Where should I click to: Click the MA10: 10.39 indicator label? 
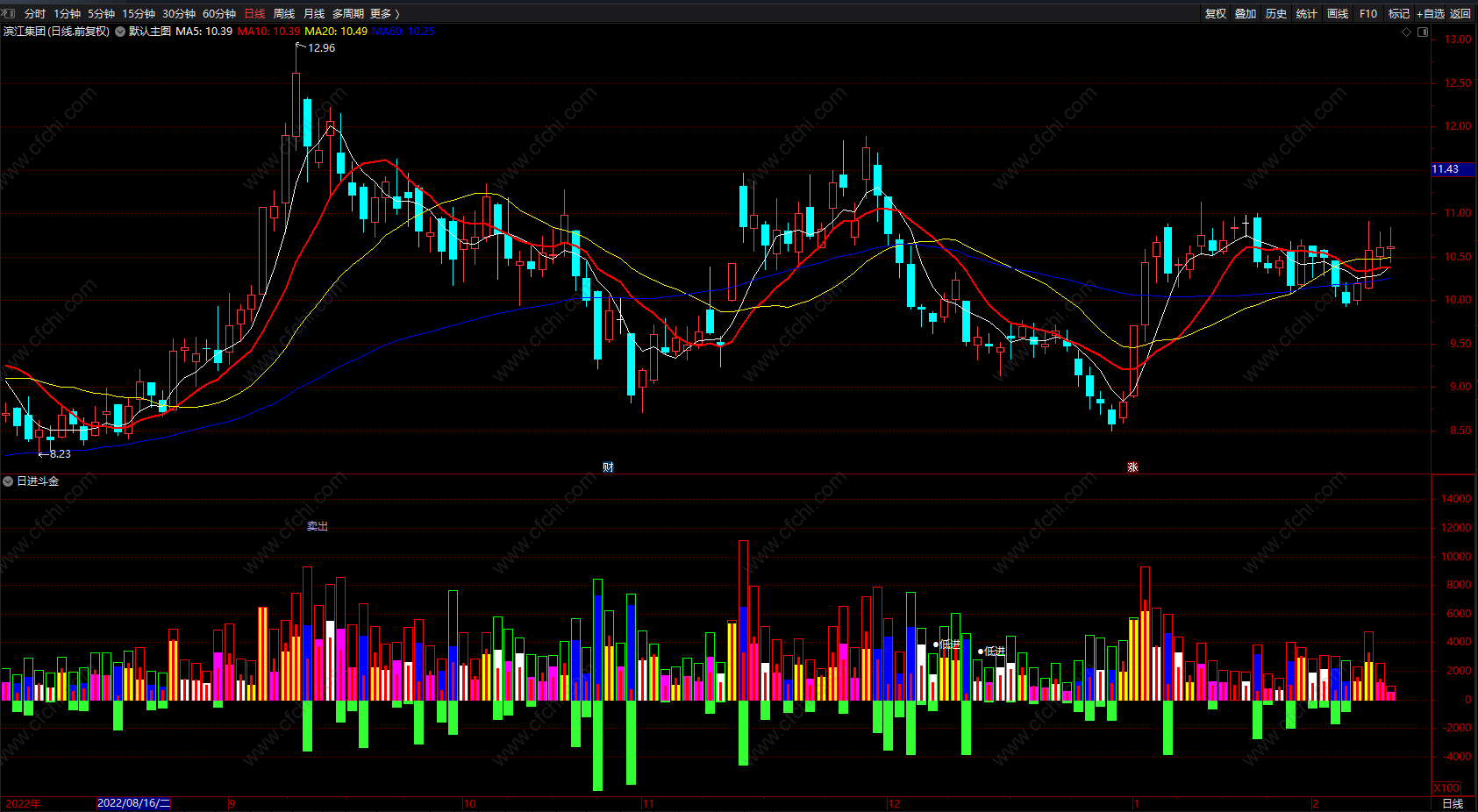pos(268,32)
